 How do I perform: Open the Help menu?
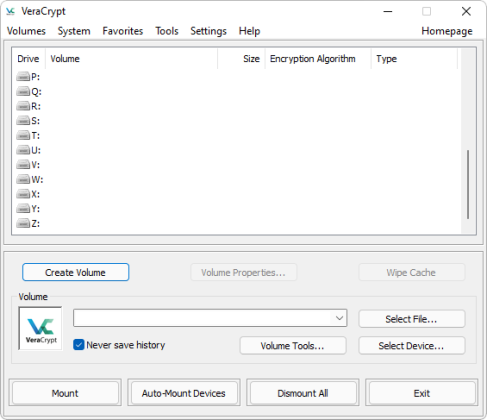(249, 31)
